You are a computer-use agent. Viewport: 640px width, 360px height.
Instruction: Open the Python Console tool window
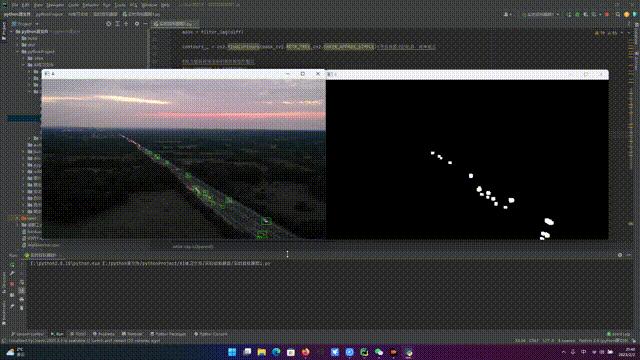click(x=211, y=334)
